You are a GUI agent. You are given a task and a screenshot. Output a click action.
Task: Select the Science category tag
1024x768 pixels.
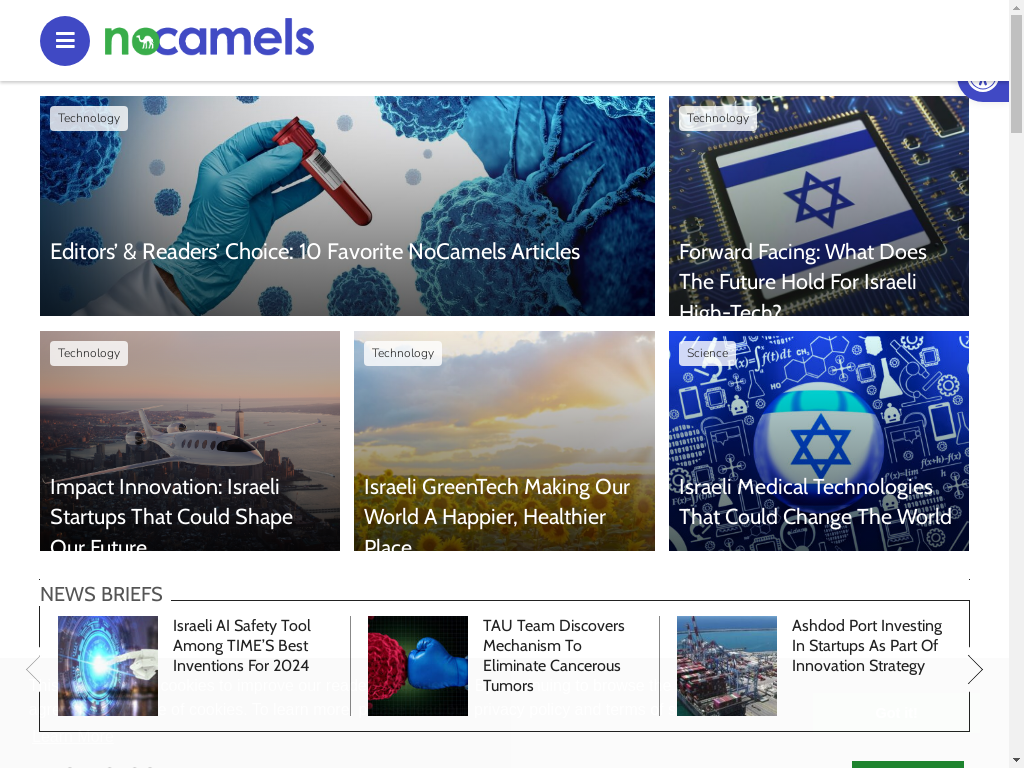point(707,353)
